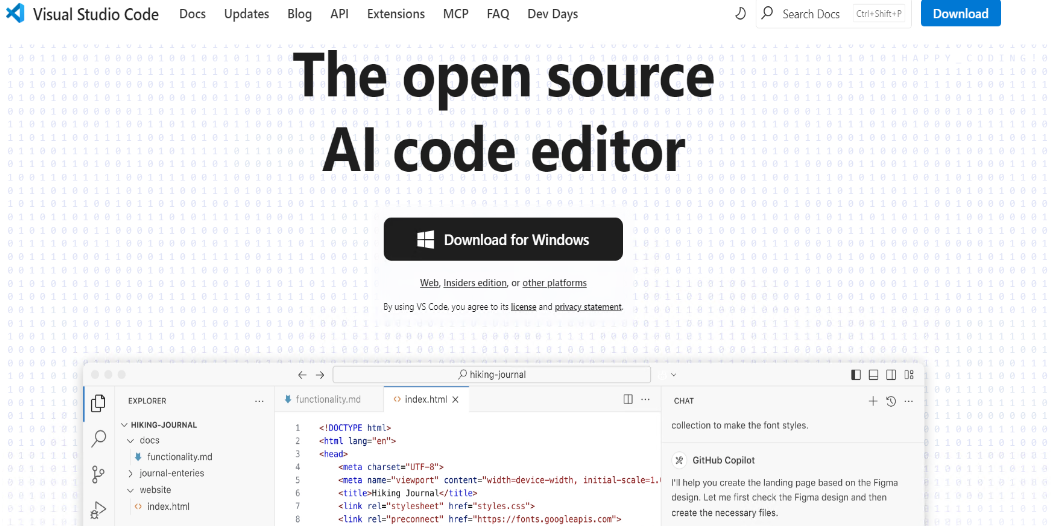Go back with the left arrow icon
Viewport: 1051px width, 526px height.
[302, 375]
